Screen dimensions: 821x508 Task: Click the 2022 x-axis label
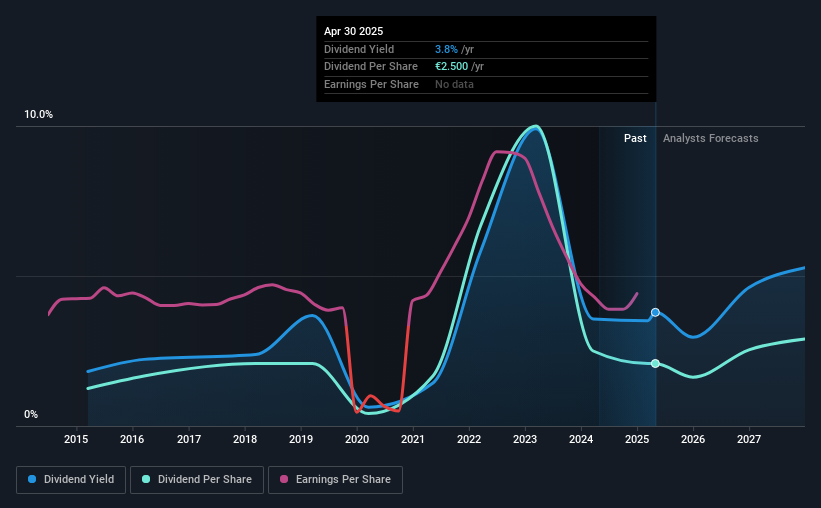pos(469,439)
